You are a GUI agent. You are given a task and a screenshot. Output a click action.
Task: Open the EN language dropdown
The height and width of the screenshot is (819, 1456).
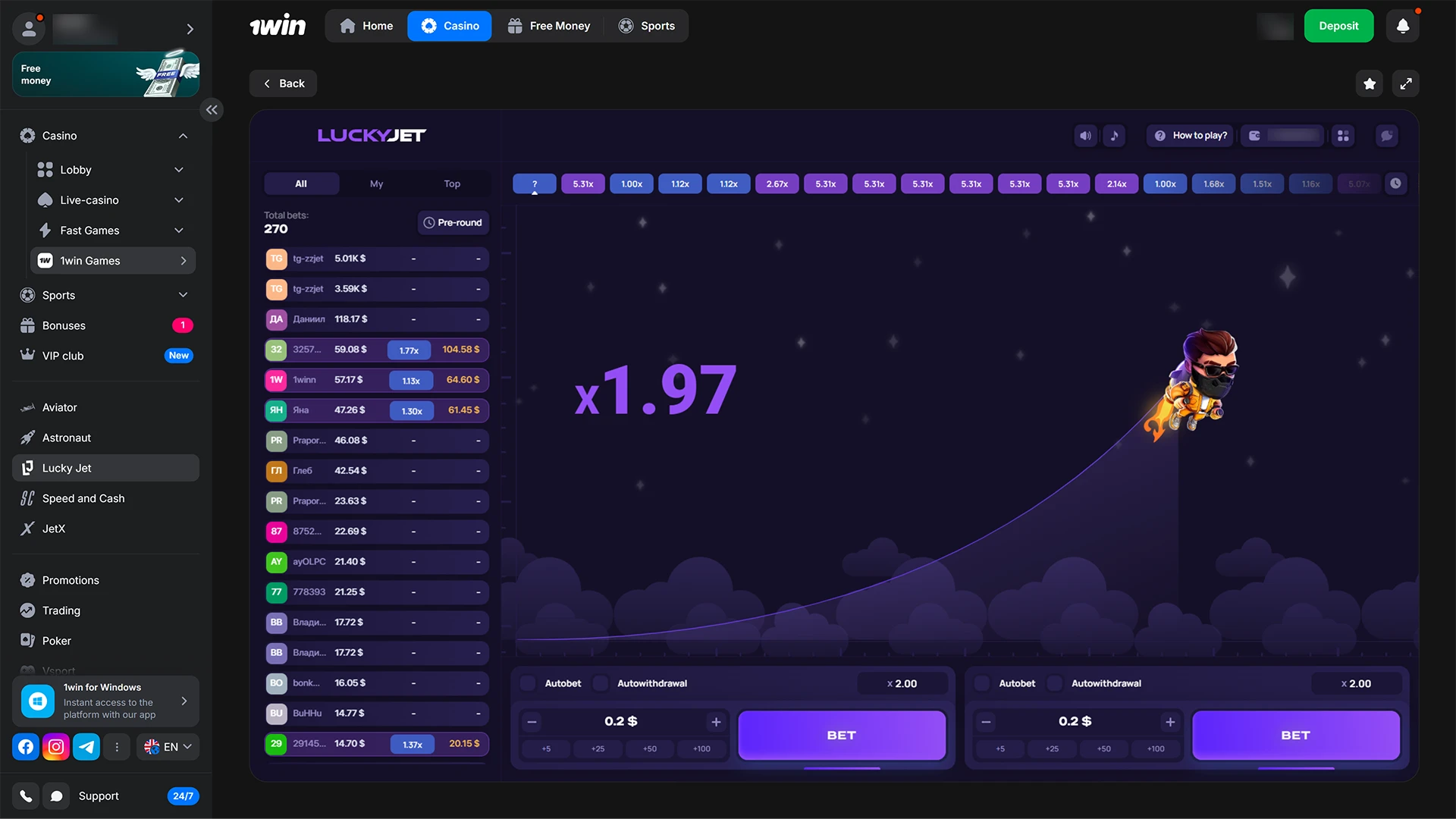[168, 747]
